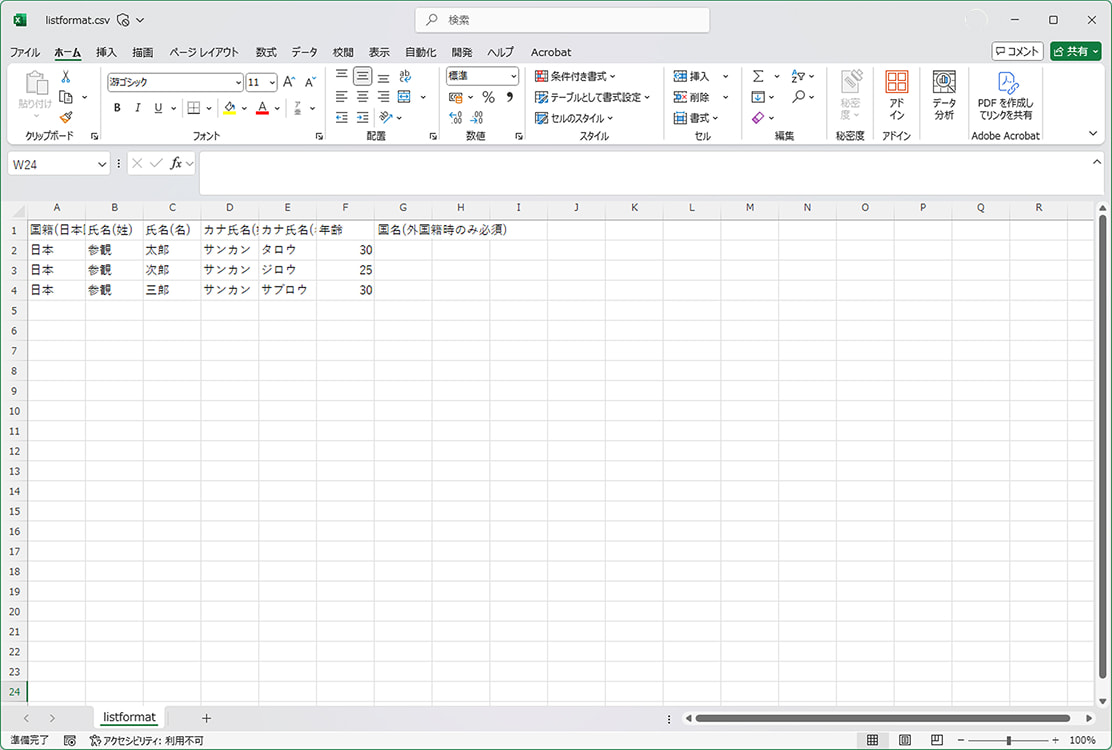Click the 共有 button
Viewport: 1112px width, 750px height.
pyautogui.click(x=1074, y=51)
